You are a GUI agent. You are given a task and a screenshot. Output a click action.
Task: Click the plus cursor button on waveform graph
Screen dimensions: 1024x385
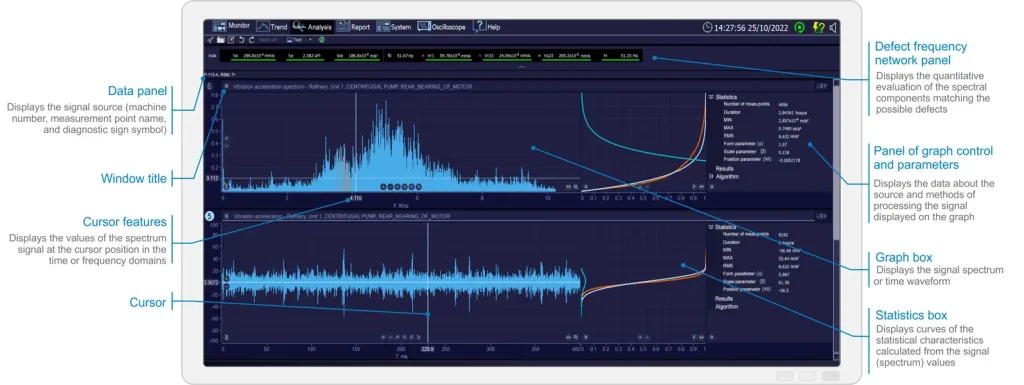click(383, 337)
